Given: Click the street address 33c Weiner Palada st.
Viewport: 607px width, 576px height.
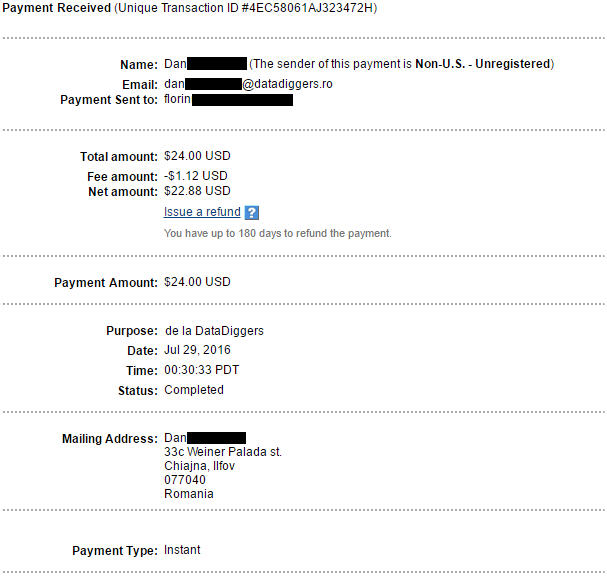Looking at the screenshot, I should (223, 452).
